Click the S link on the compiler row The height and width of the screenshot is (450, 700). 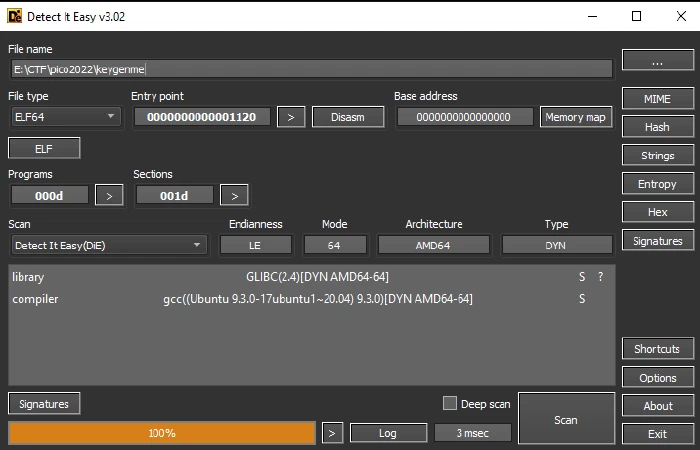tap(582, 299)
